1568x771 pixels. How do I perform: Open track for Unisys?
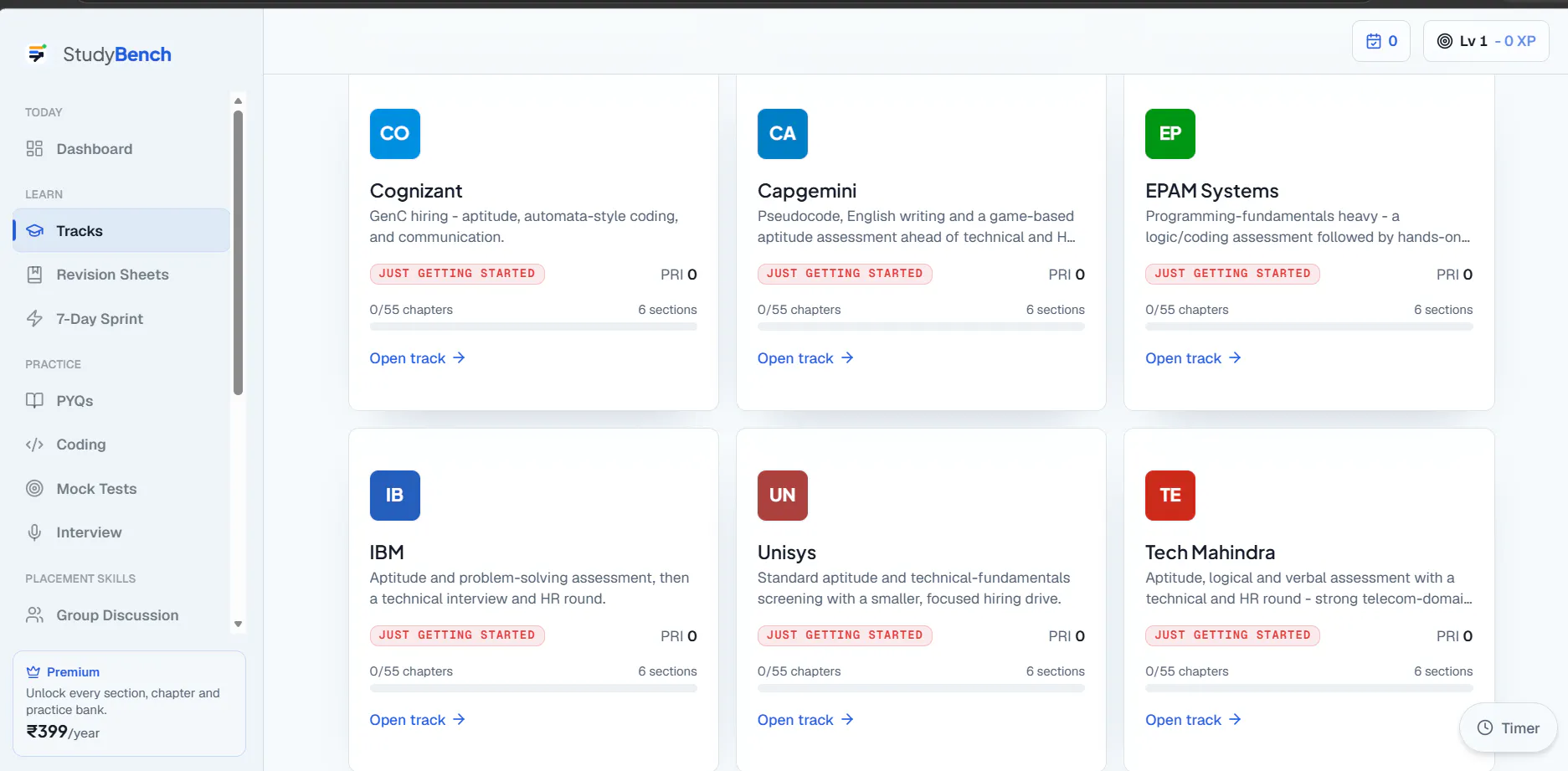click(x=805, y=720)
